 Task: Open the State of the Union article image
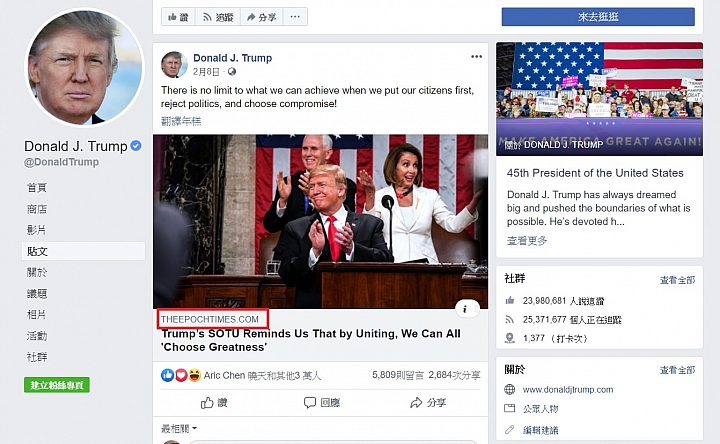[321, 221]
